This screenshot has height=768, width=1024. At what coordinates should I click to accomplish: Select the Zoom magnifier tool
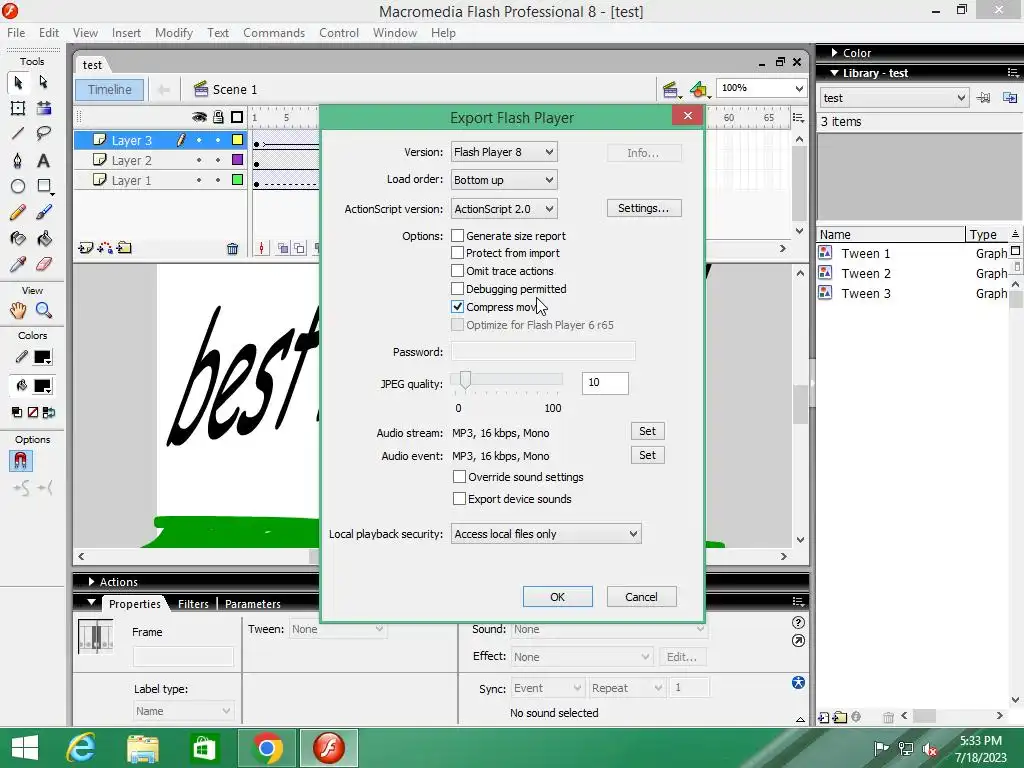tap(44, 310)
